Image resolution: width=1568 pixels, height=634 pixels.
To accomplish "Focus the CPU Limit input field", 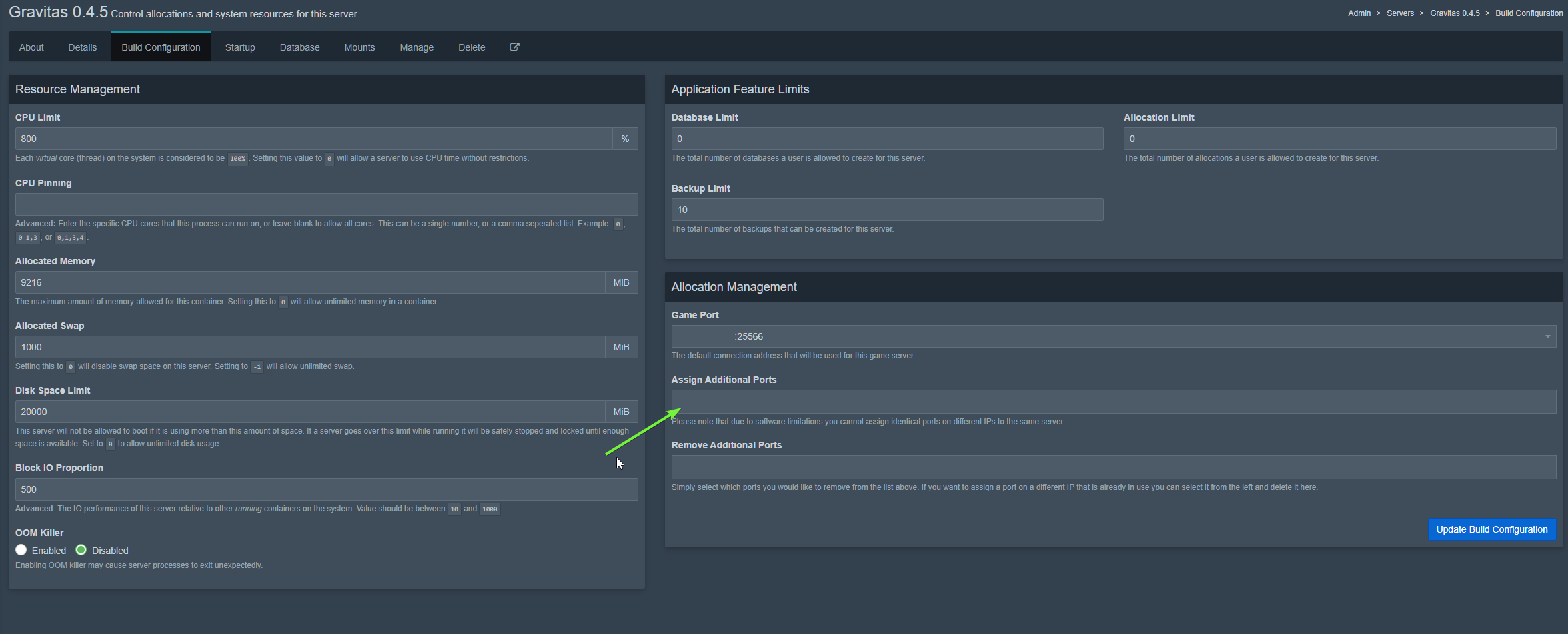I will tap(313, 139).
